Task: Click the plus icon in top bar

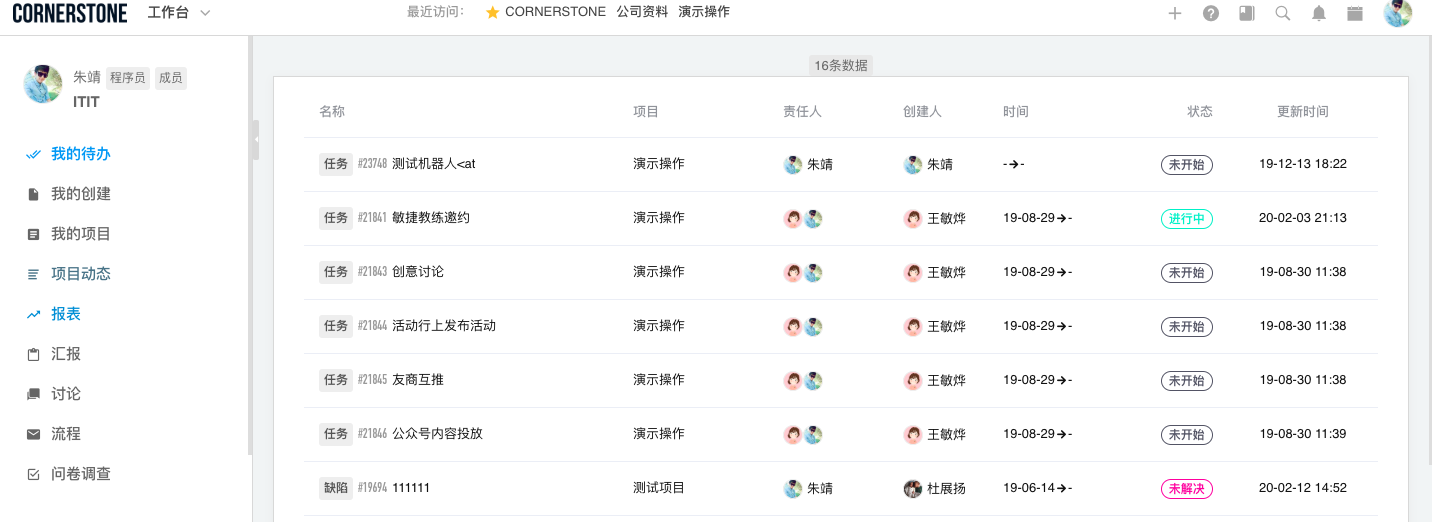Action: [1175, 13]
